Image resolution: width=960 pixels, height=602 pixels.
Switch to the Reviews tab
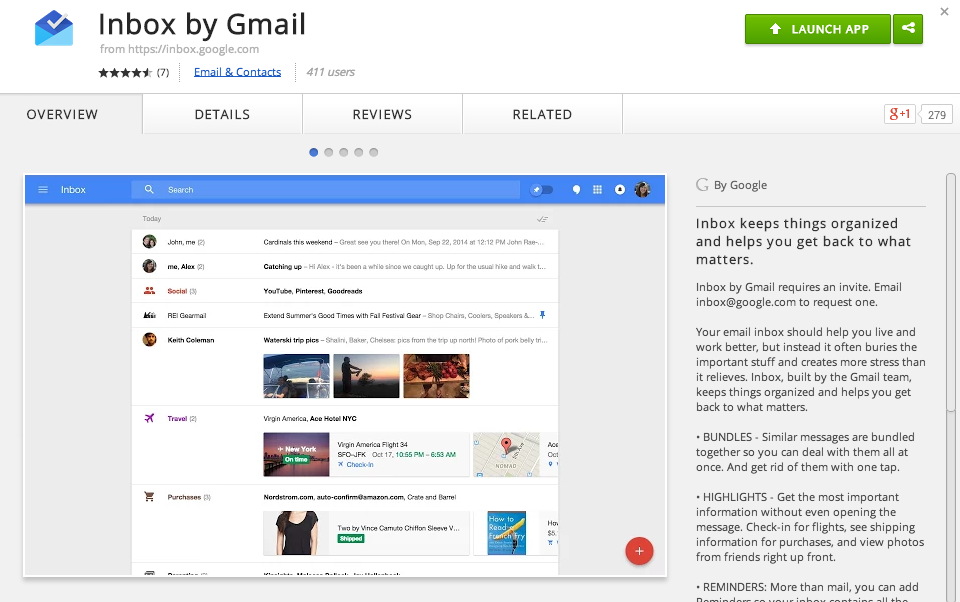[382, 114]
